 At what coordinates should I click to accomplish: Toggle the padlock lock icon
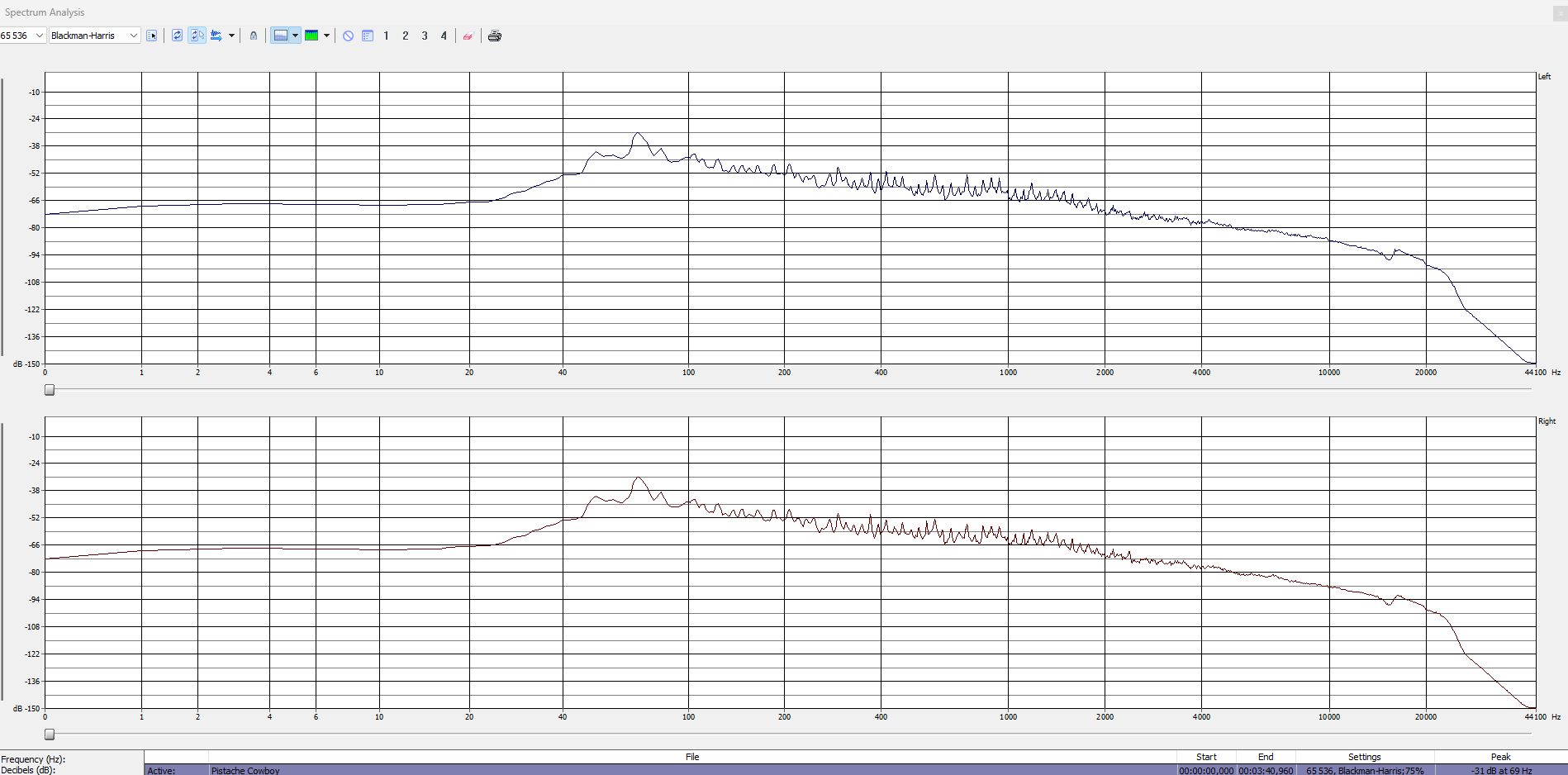click(254, 36)
